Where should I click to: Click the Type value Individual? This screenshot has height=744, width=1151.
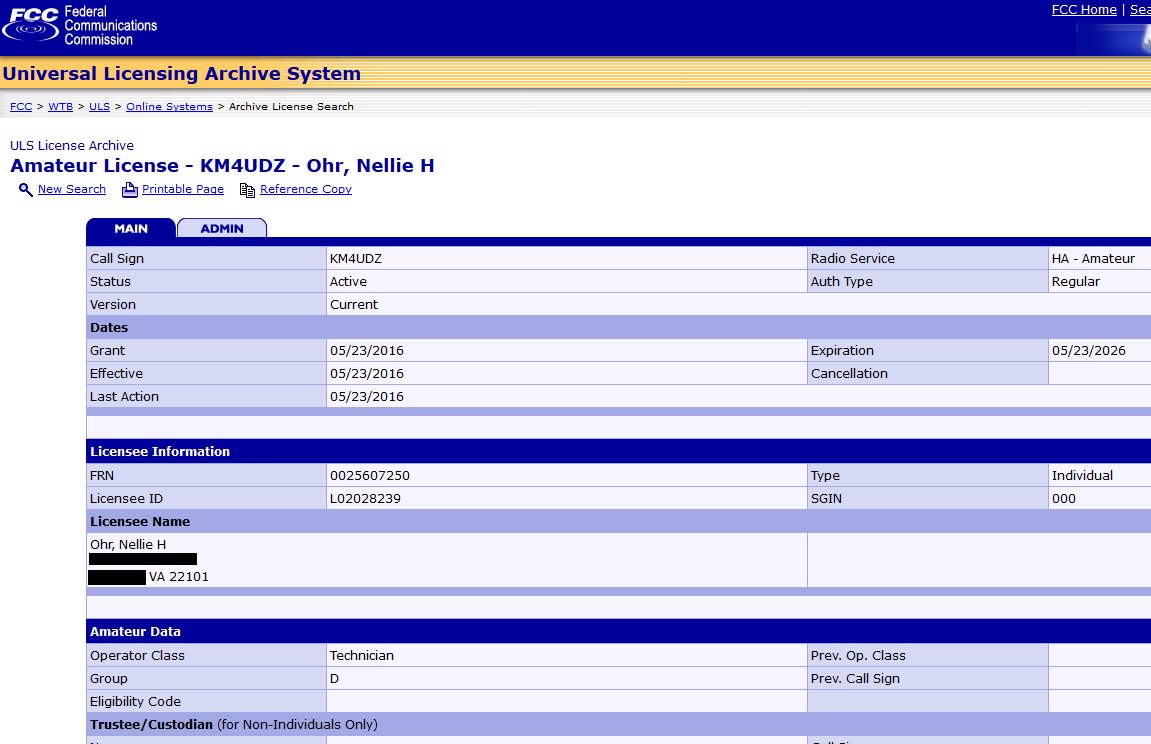click(1082, 475)
